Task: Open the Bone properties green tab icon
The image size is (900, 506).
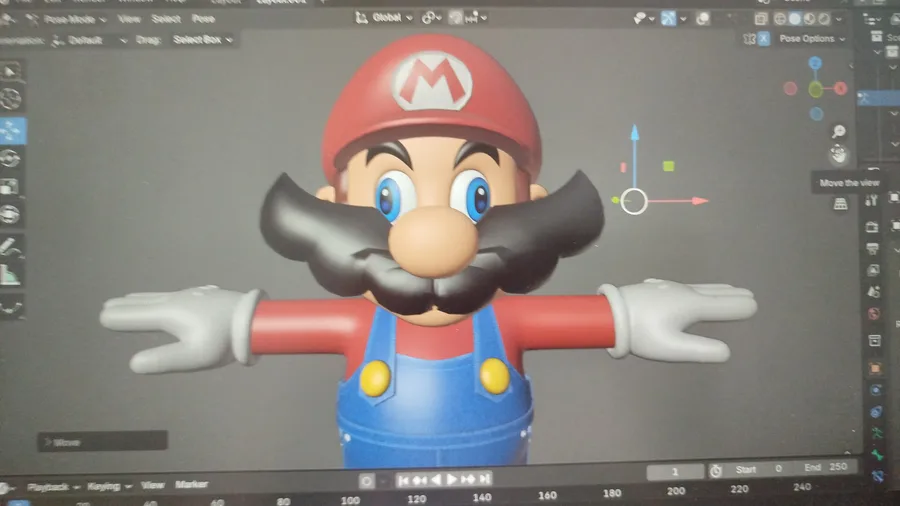Action: click(877, 456)
